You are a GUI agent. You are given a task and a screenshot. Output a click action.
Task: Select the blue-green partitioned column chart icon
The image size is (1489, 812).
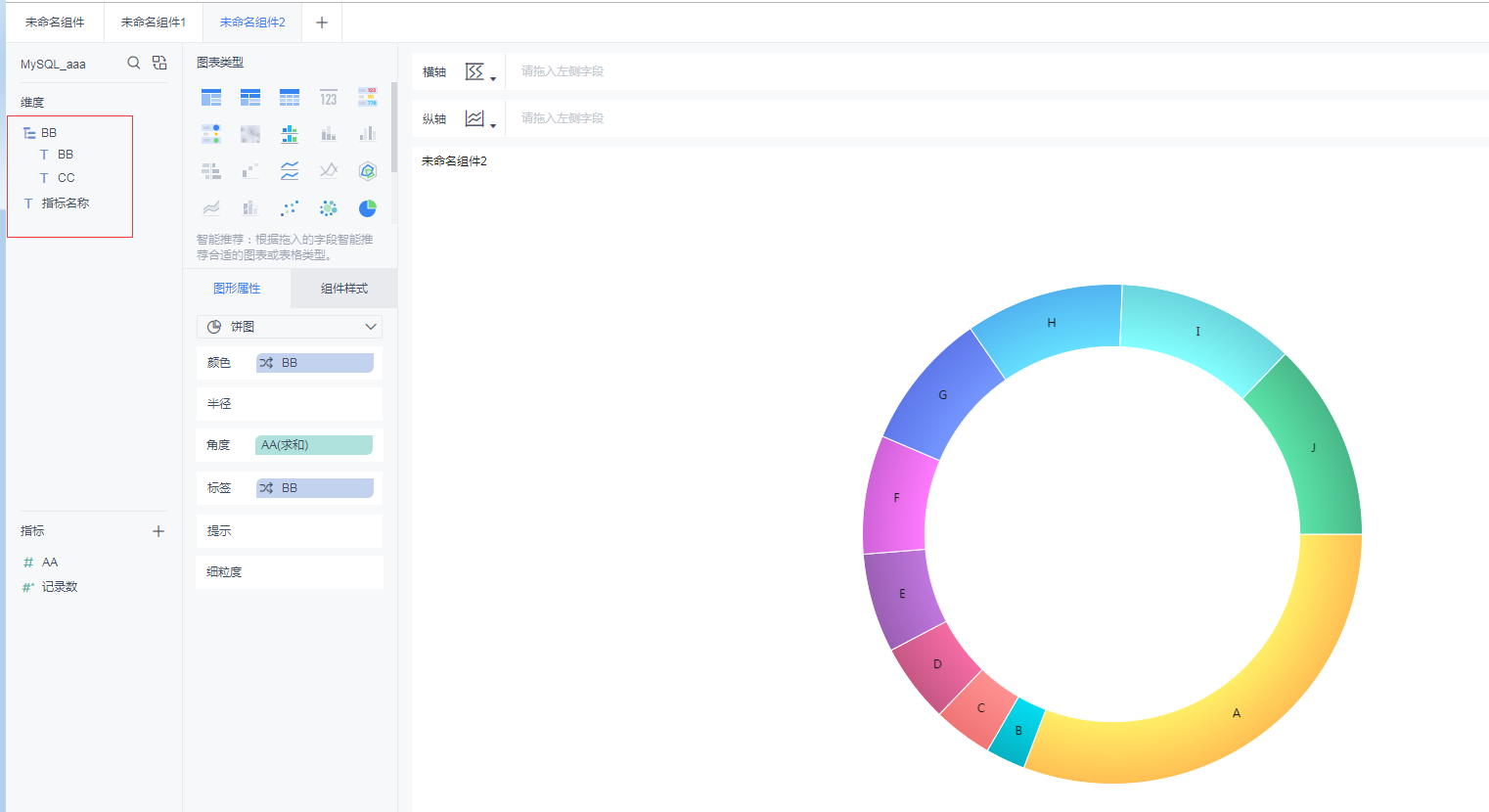(290, 134)
